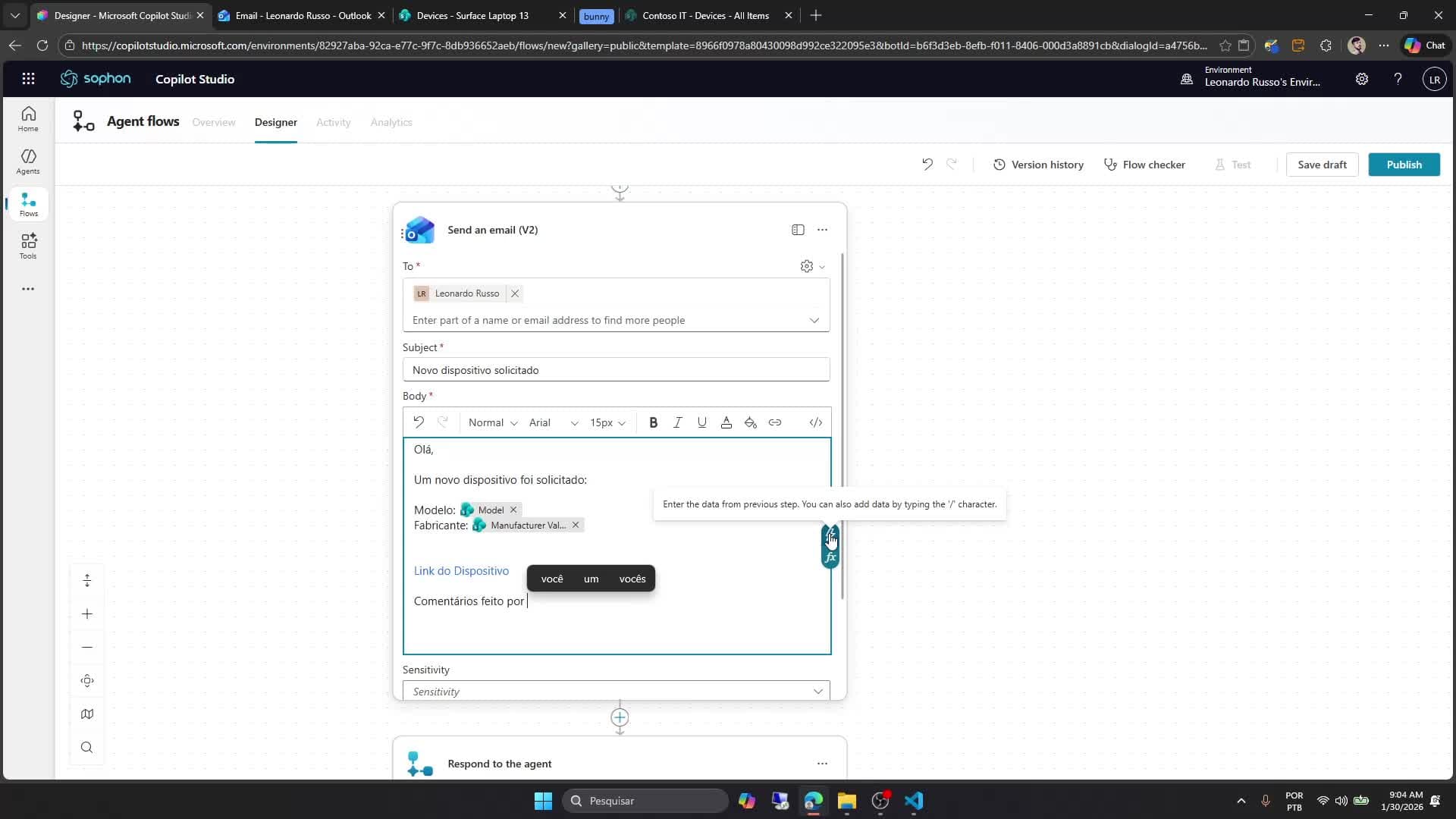Zoom in on the flow canvas
This screenshot has height=819, width=1456.
click(x=86, y=614)
